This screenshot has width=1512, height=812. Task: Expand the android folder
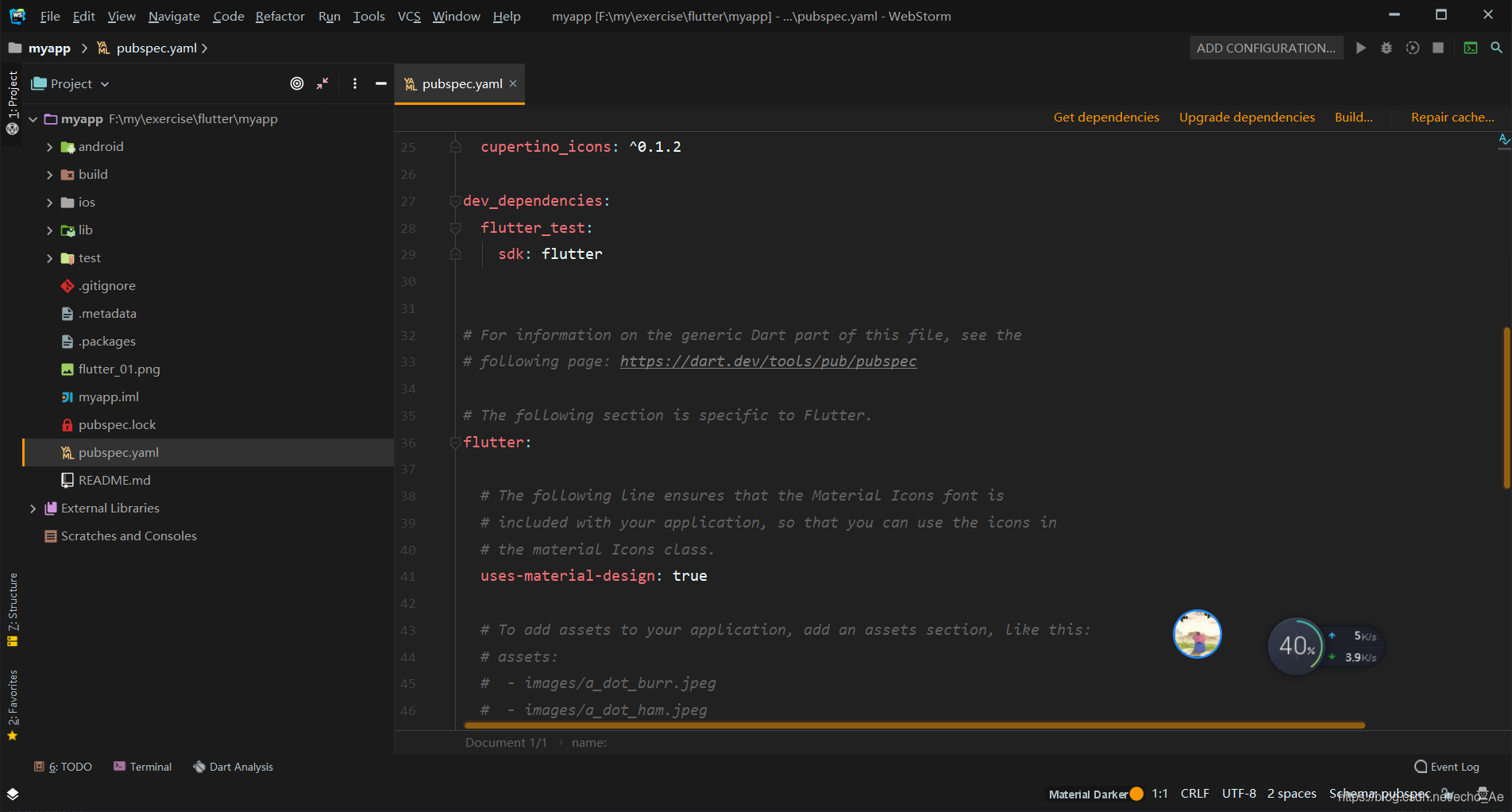tap(49, 146)
